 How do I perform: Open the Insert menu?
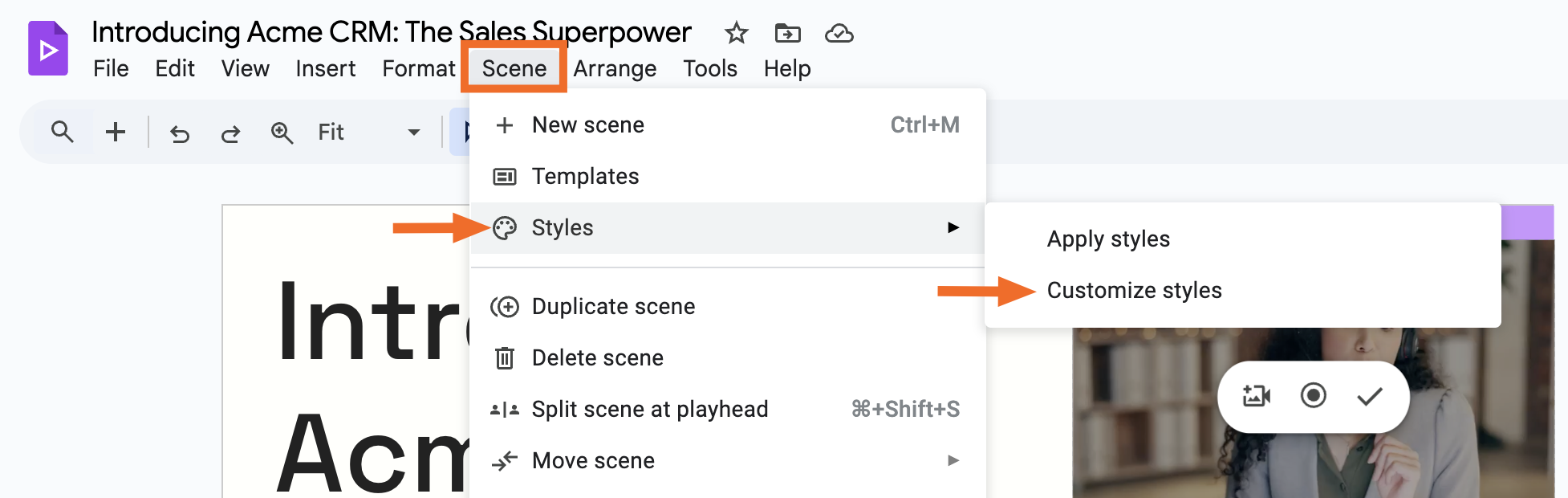coord(325,69)
